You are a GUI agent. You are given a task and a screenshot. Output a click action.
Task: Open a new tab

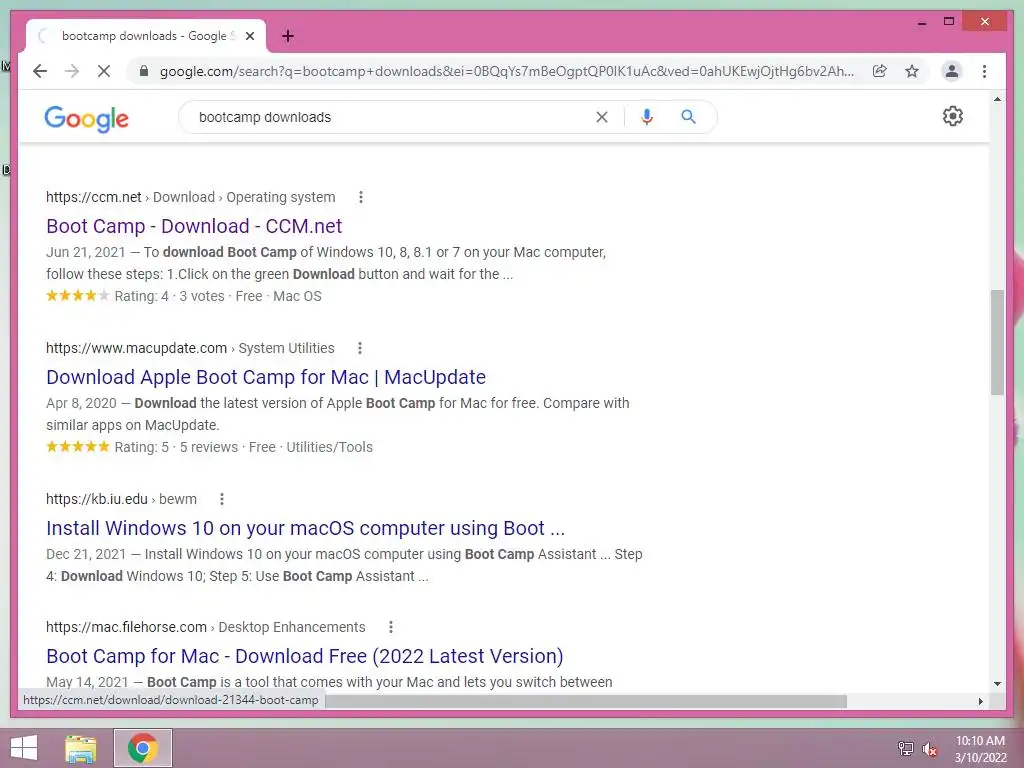[x=288, y=36]
